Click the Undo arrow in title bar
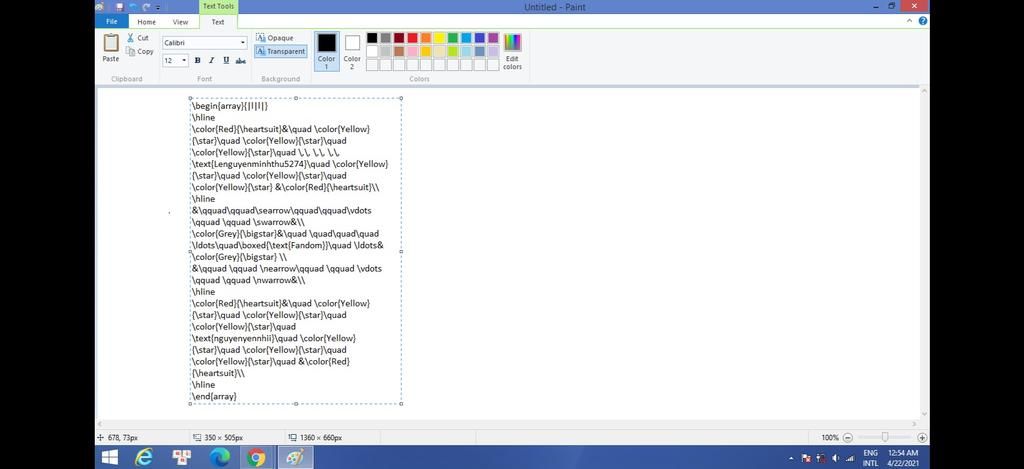 (x=133, y=7)
